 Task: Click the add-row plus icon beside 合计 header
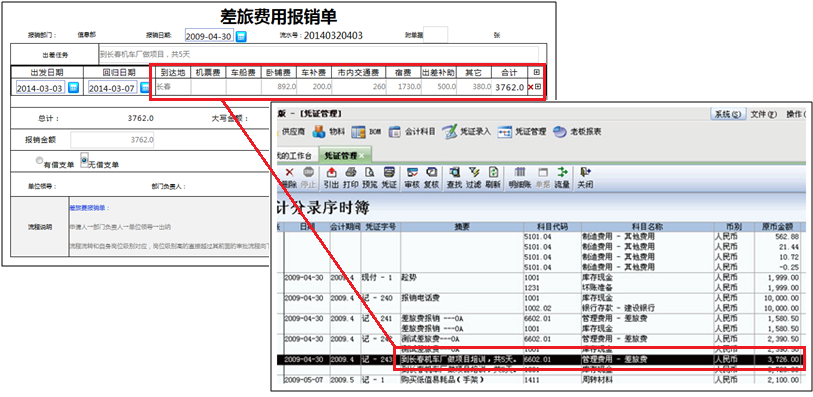click(536, 72)
